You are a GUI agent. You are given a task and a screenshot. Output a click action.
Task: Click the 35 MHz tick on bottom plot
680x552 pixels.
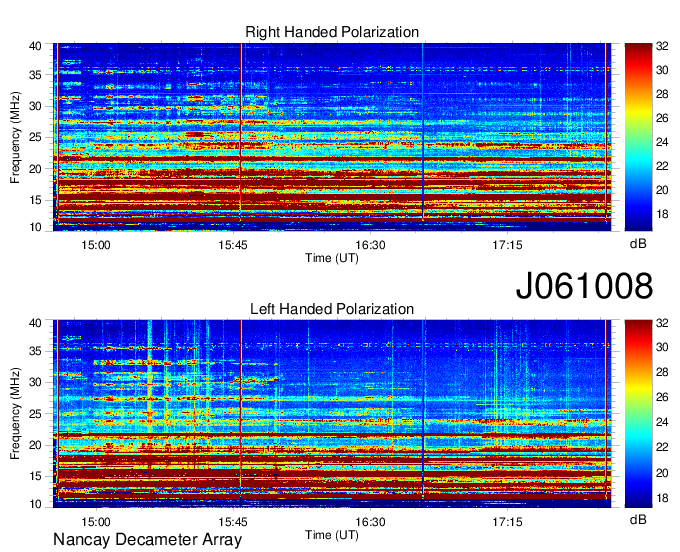(35, 351)
